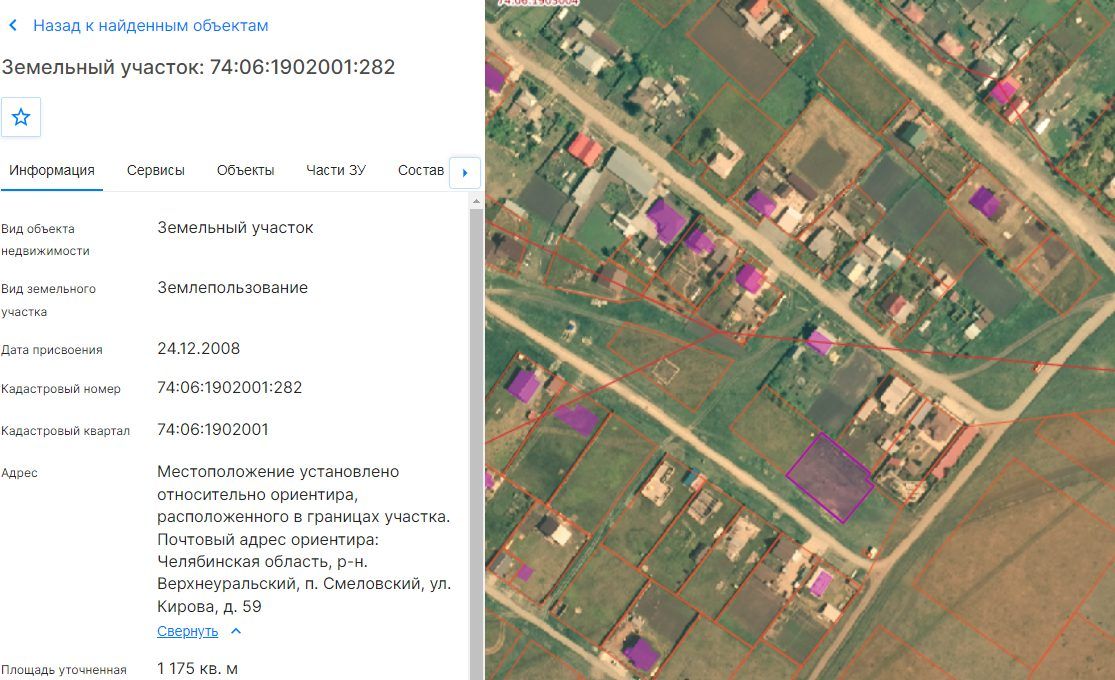Collapse the address with the up chevron

236,631
